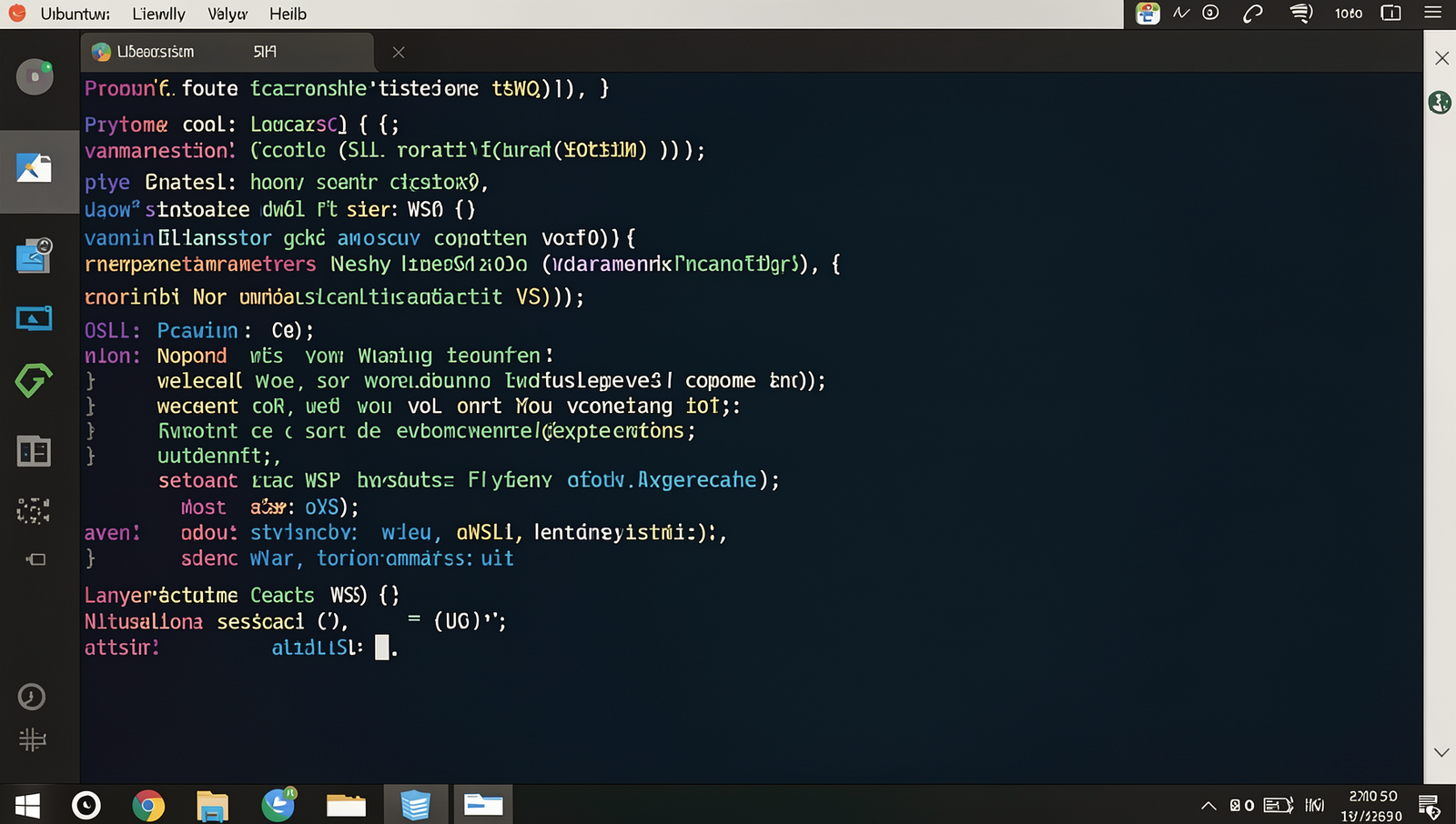Launch Chrome from the taskbar

(148, 806)
